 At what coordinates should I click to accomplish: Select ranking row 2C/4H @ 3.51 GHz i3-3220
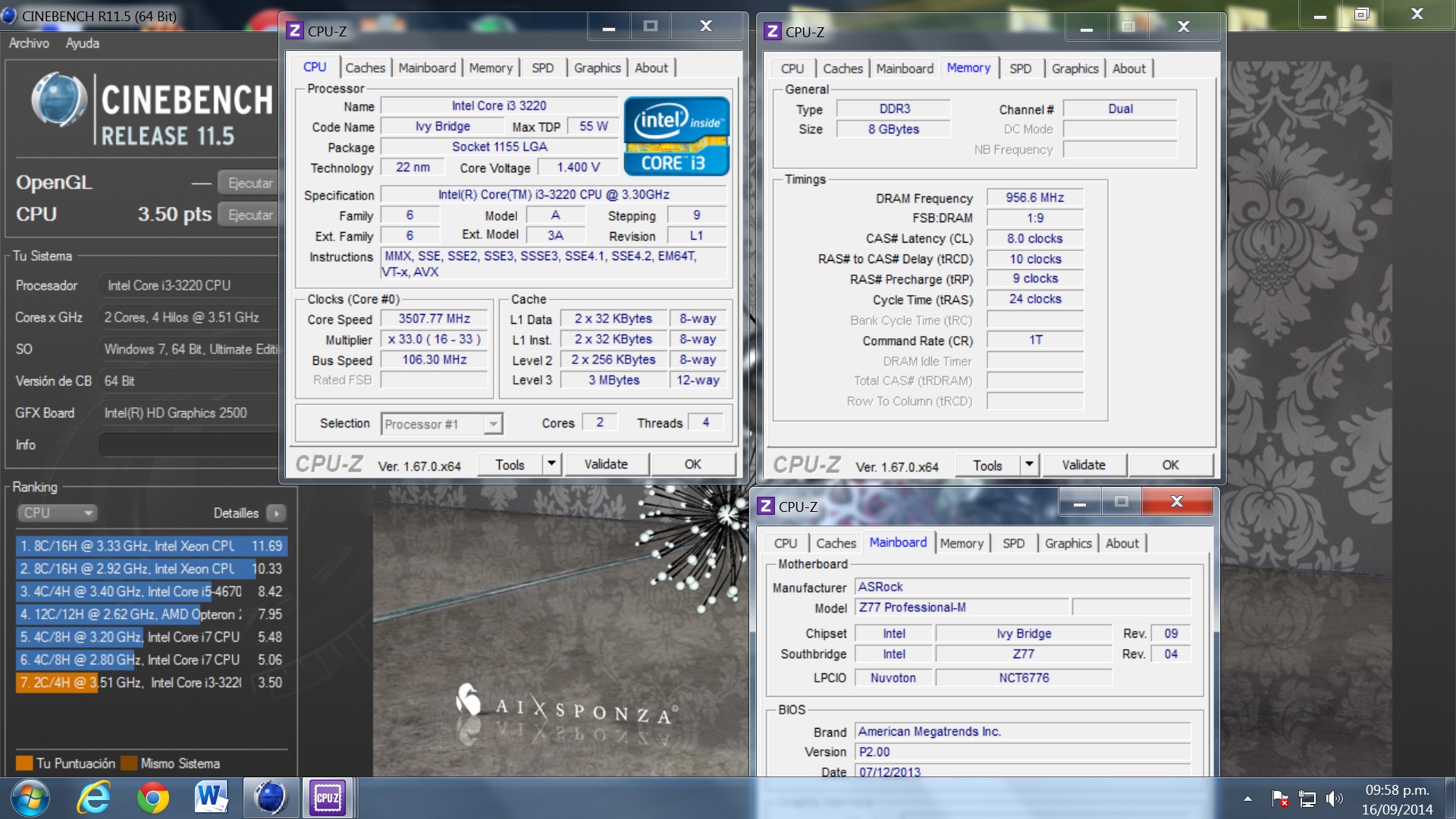(152, 682)
